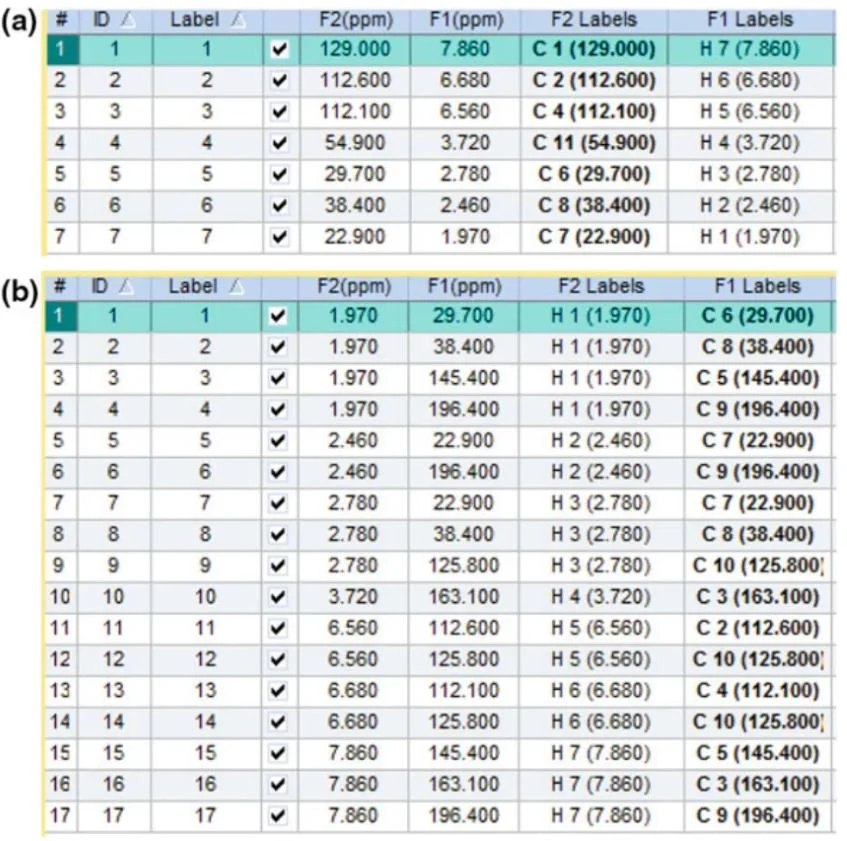Click the F1(ppm) column header in table (b)

[464, 286]
